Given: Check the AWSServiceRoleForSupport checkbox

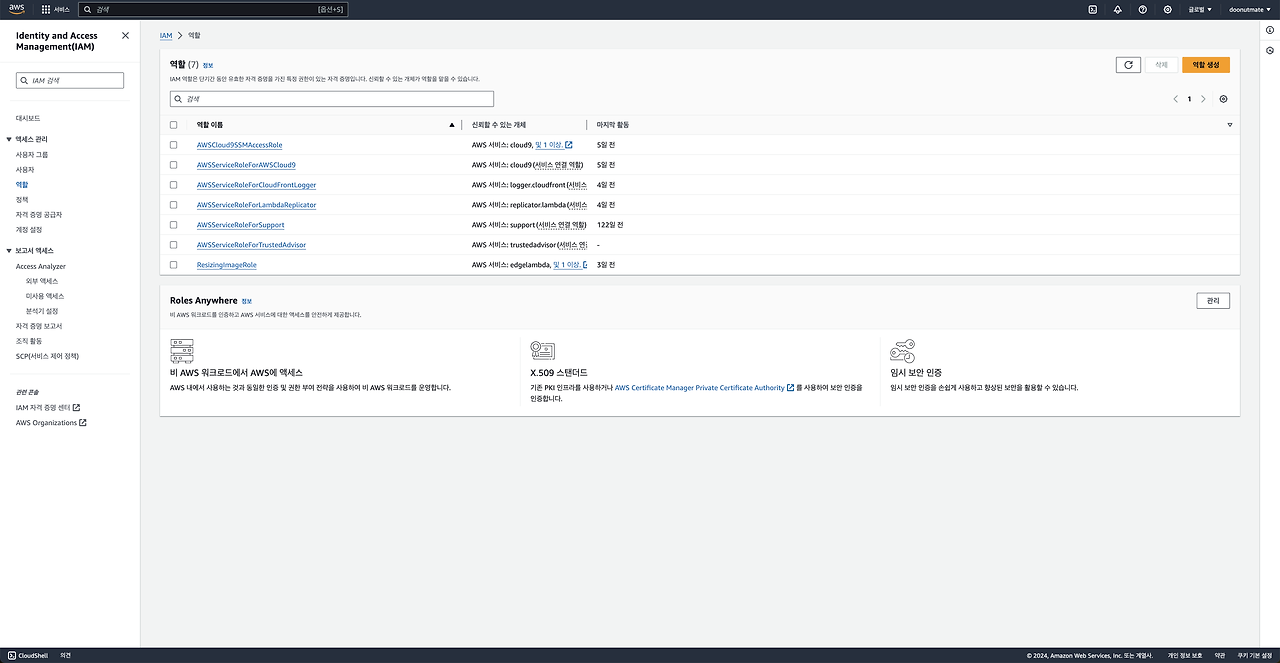Looking at the screenshot, I should click(x=174, y=225).
